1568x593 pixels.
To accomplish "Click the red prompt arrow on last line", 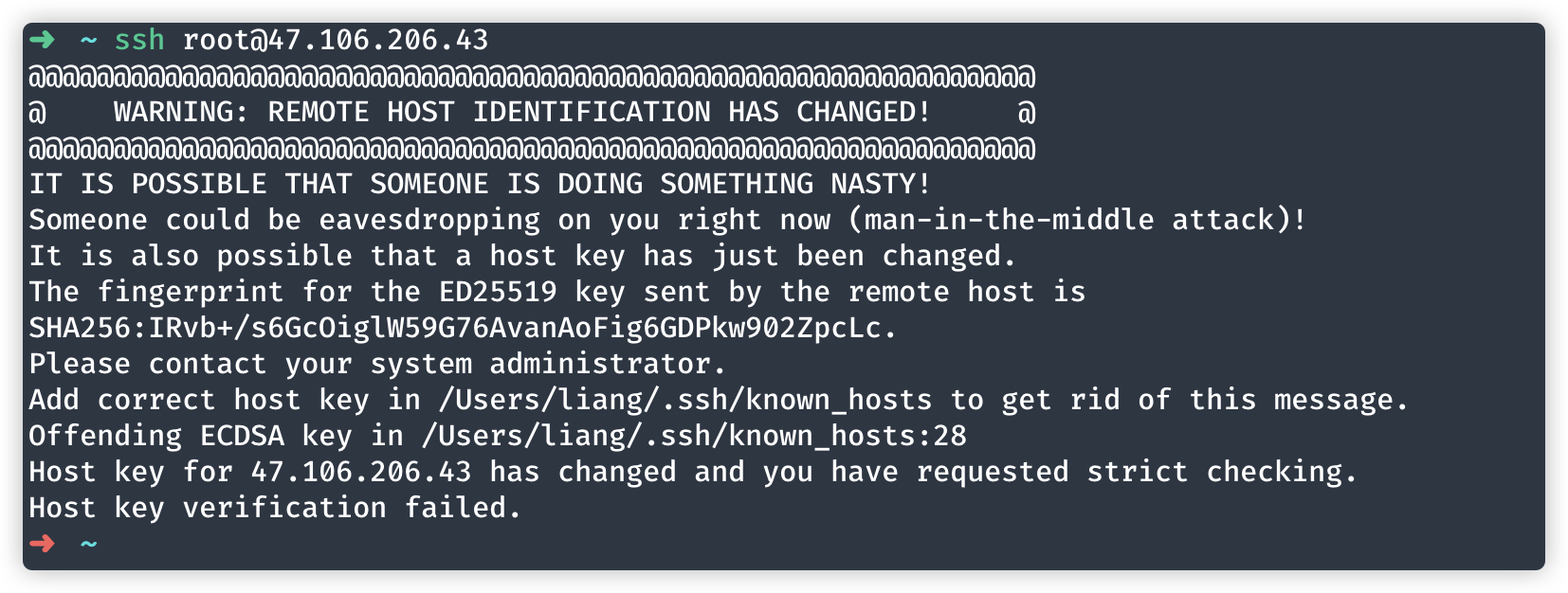I will [x=42, y=544].
